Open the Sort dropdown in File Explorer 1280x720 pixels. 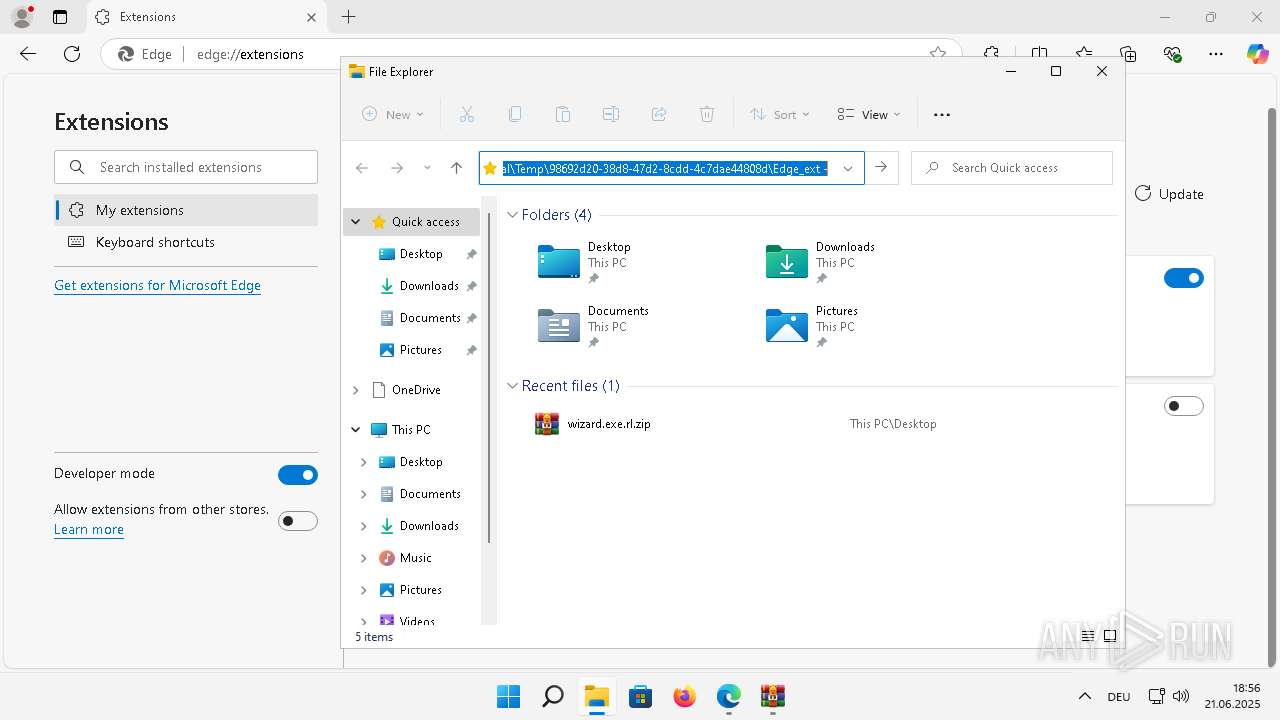(780, 114)
